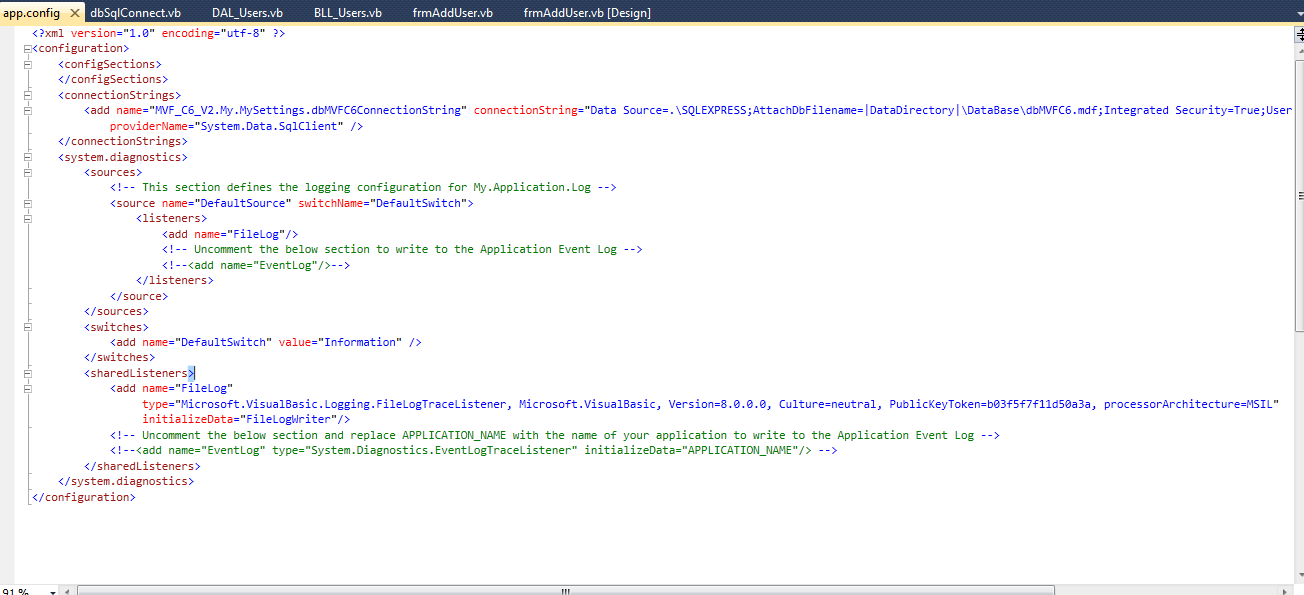The height and width of the screenshot is (595, 1304).
Task: Open the DAL_Users.vb tab
Action: point(247,13)
